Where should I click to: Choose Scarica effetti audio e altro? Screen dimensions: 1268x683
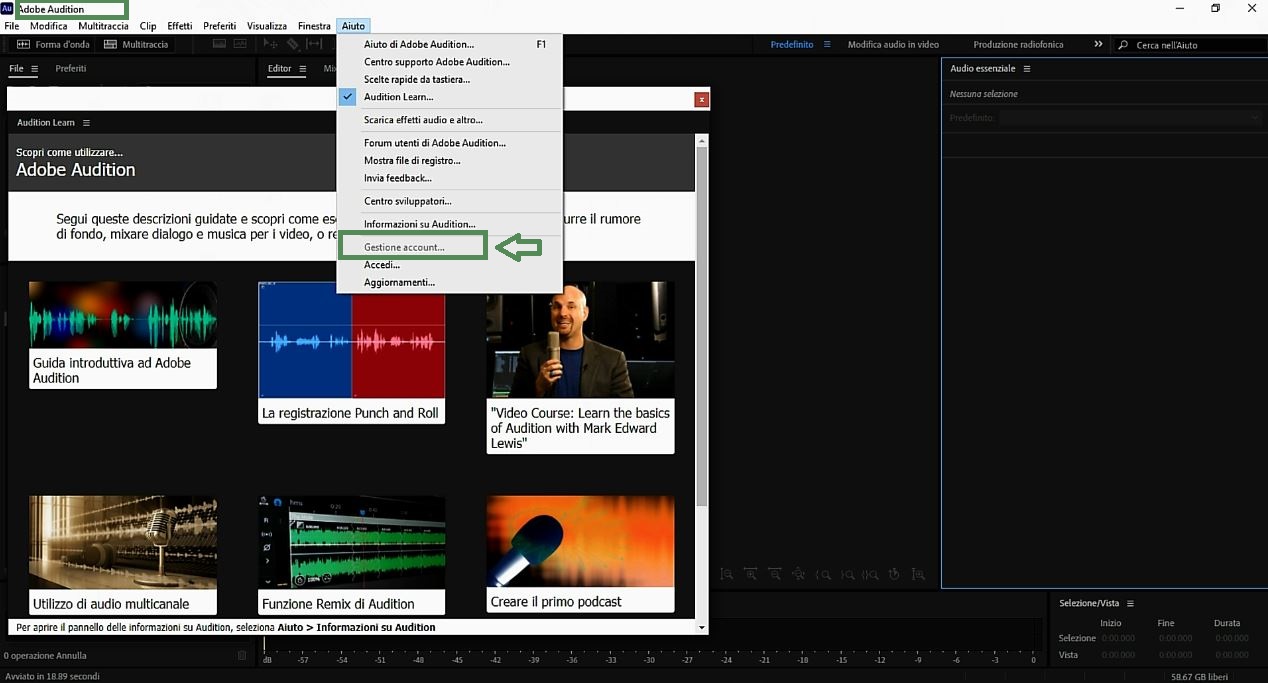pyautogui.click(x=449, y=120)
